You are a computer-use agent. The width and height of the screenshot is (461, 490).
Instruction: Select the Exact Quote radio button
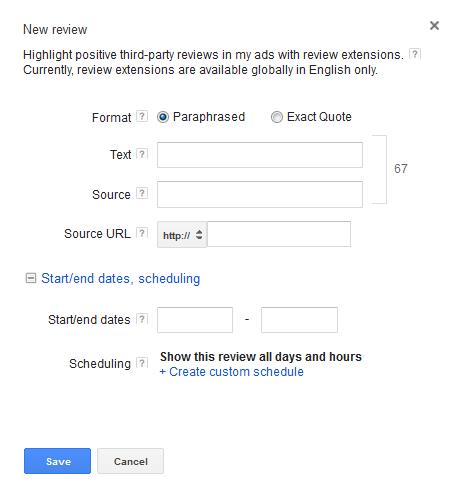[277, 117]
